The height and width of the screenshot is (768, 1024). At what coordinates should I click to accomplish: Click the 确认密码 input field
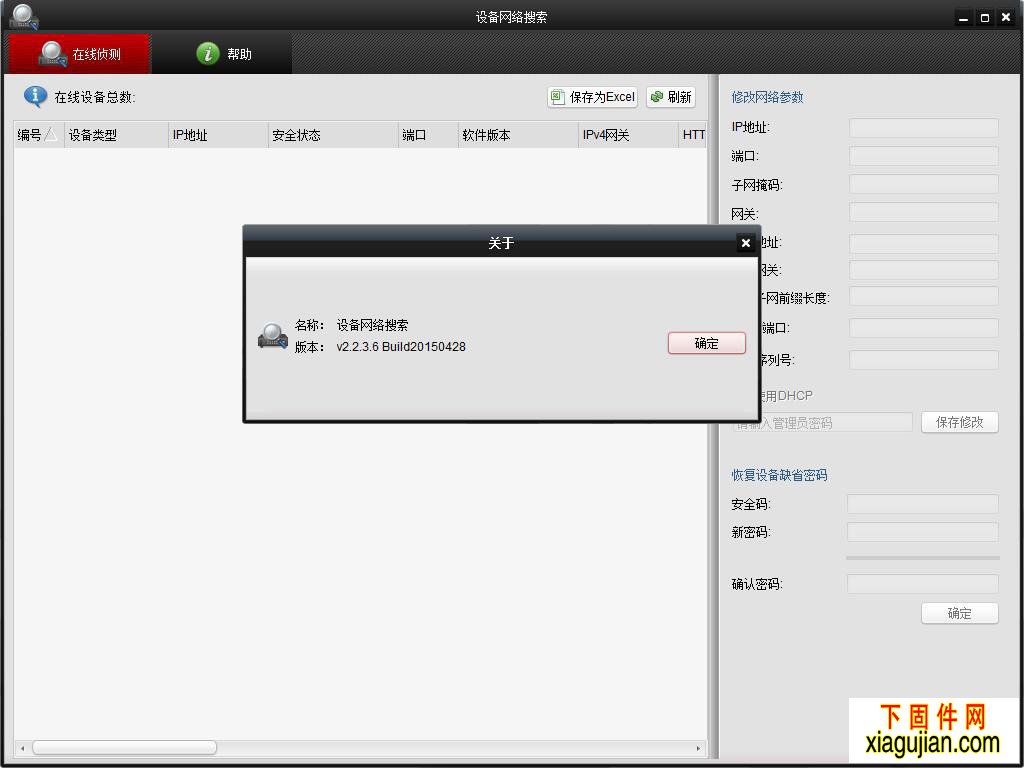click(x=922, y=584)
